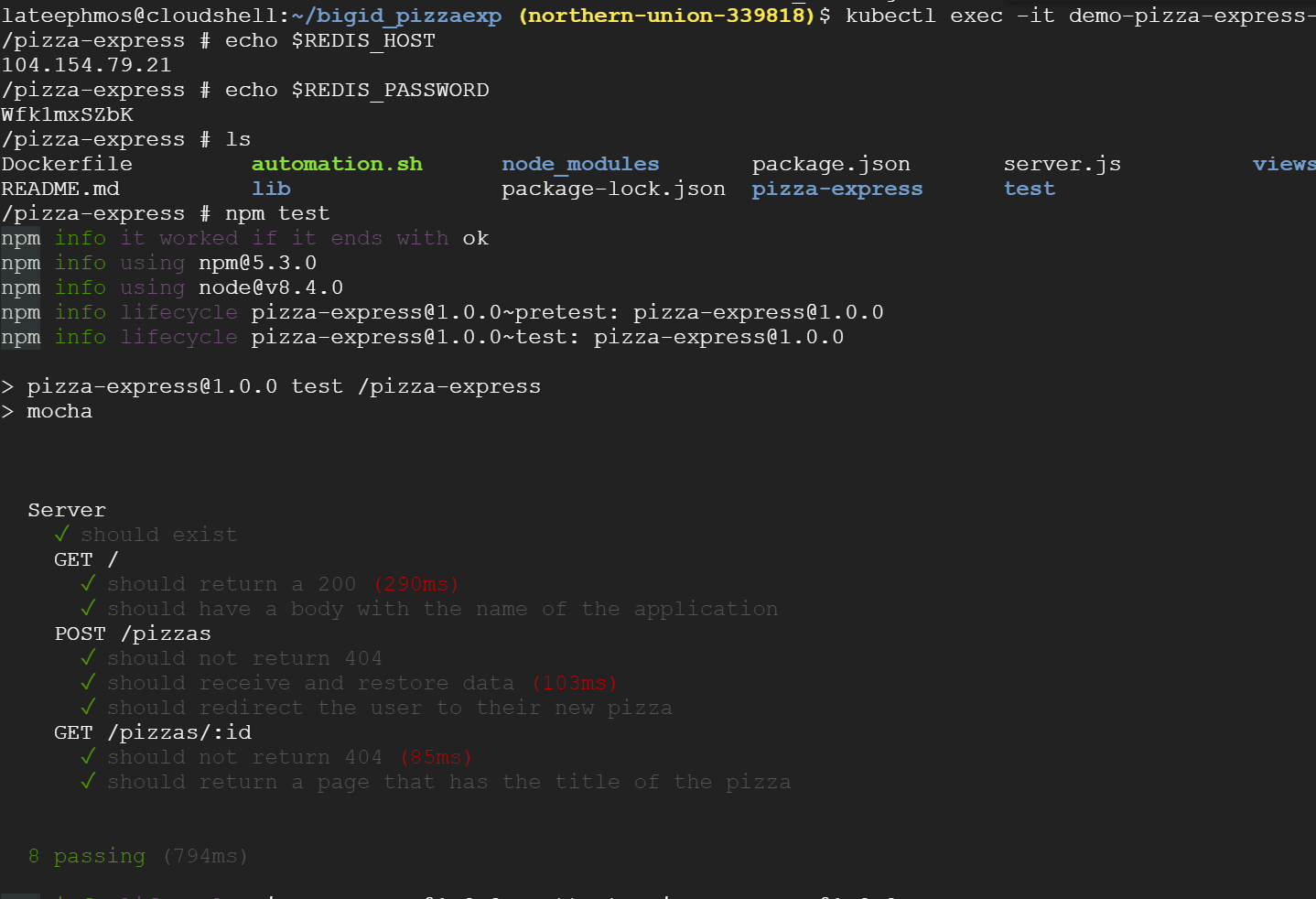Click the pizza-express directory name
This screenshot has width=1316, height=899.
click(x=836, y=188)
